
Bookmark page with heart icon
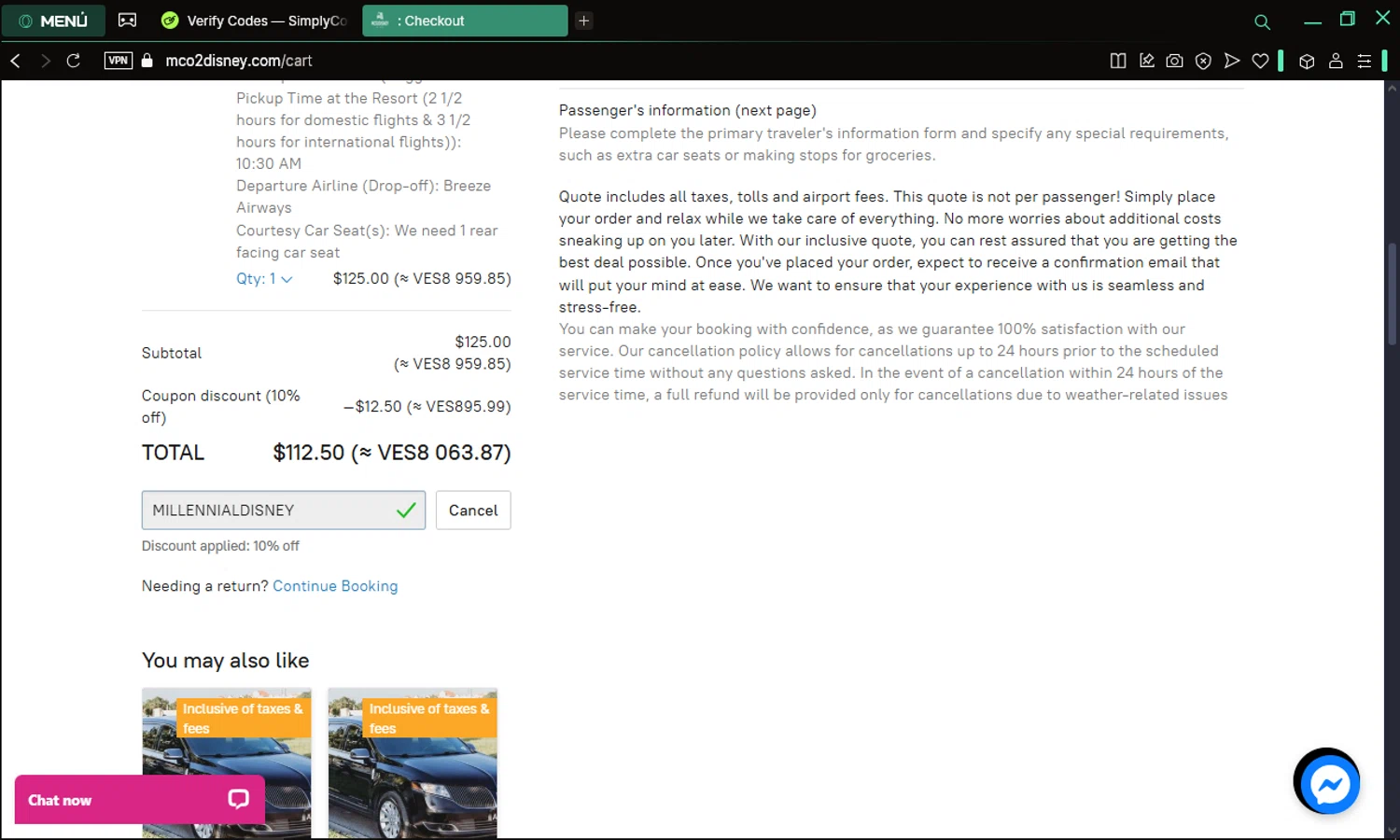[x=1261, y=61]
